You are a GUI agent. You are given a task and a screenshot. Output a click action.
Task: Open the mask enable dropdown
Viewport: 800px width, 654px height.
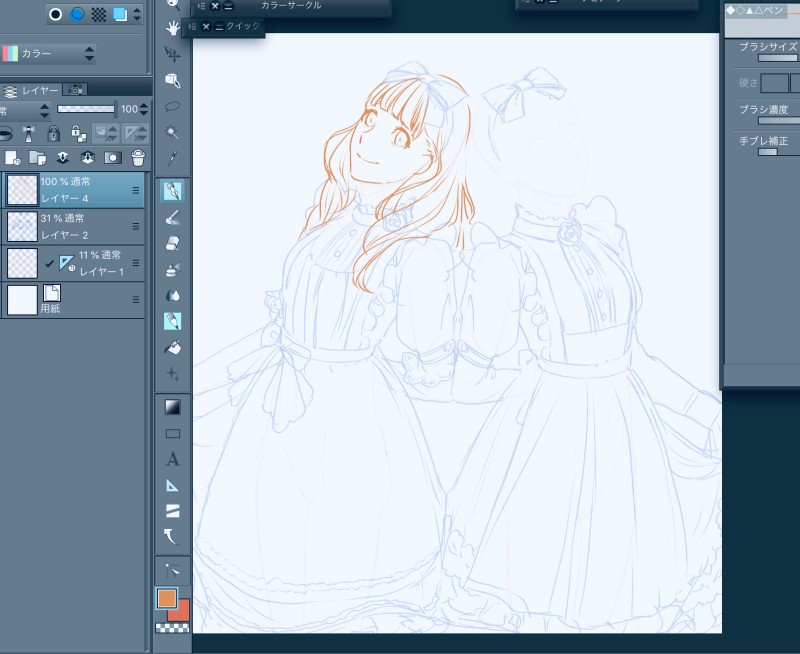tap(106, 134)
